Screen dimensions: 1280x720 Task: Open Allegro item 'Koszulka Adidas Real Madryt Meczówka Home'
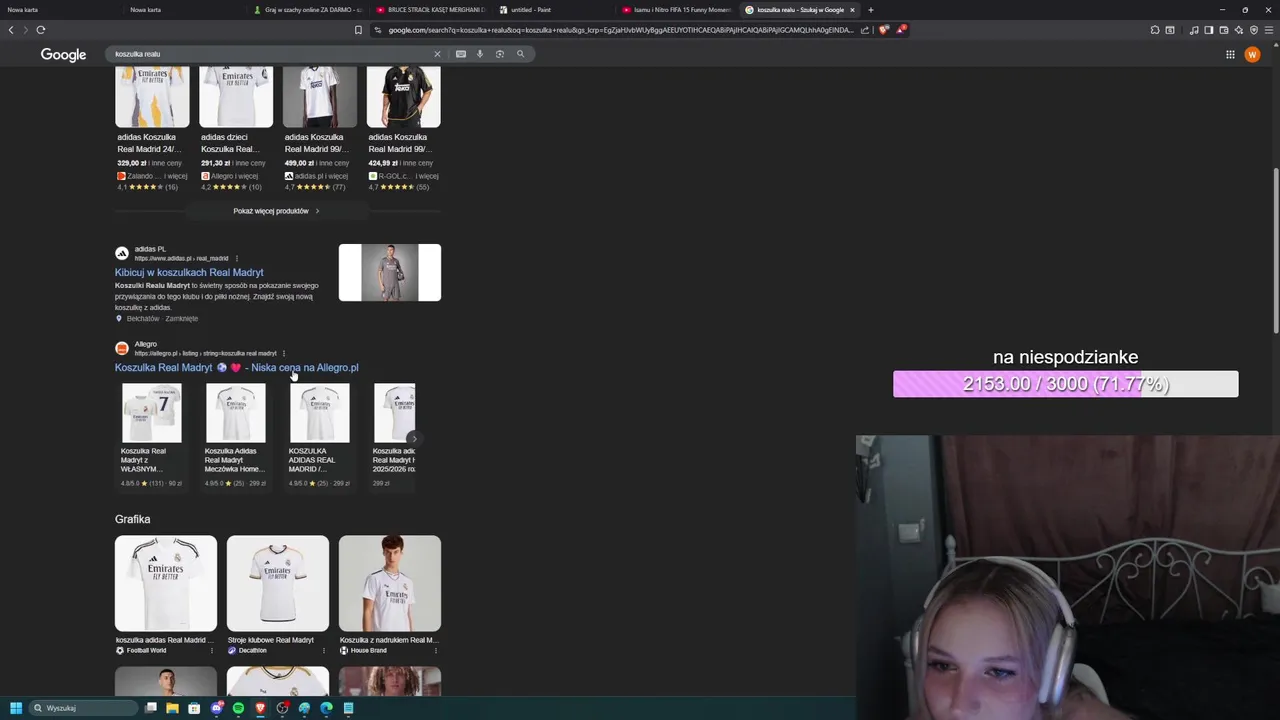tap(235, 436)
